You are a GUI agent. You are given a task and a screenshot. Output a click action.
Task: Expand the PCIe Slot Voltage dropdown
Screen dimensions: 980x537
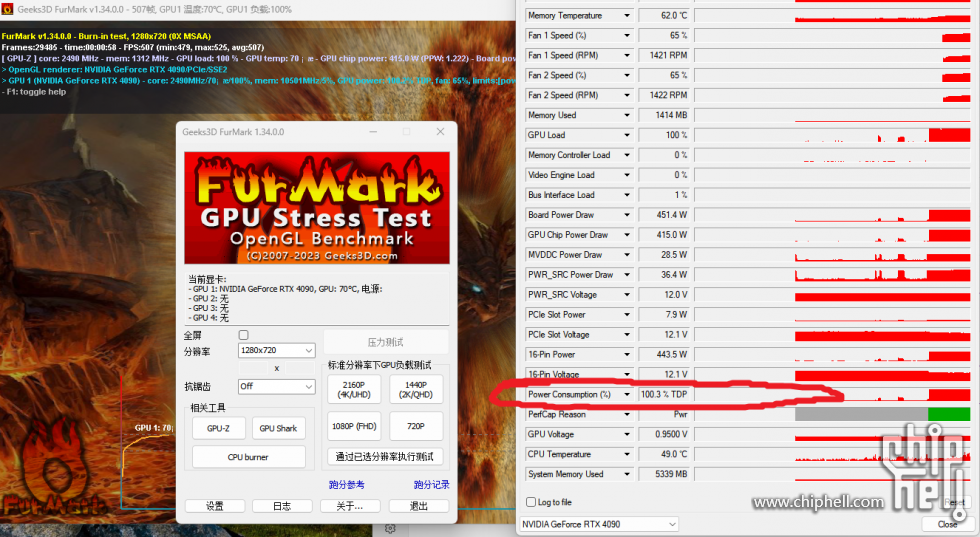[x=627, y=335]
